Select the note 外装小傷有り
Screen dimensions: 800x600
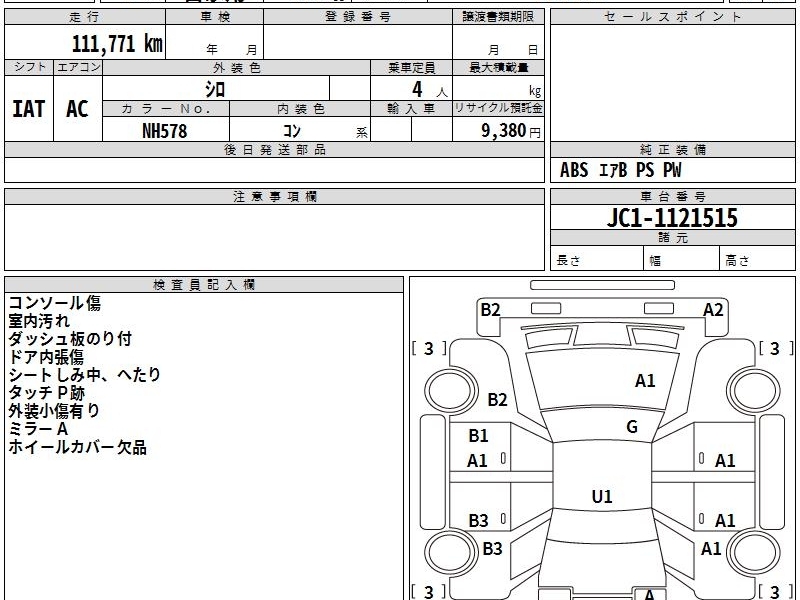(54, 411)
